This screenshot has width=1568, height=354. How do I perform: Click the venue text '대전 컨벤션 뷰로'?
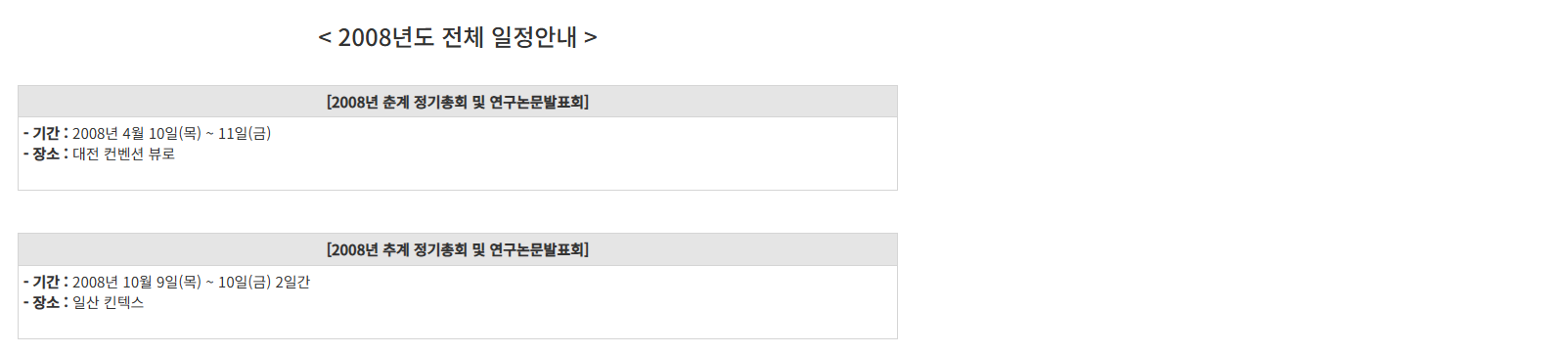(124, 154)
